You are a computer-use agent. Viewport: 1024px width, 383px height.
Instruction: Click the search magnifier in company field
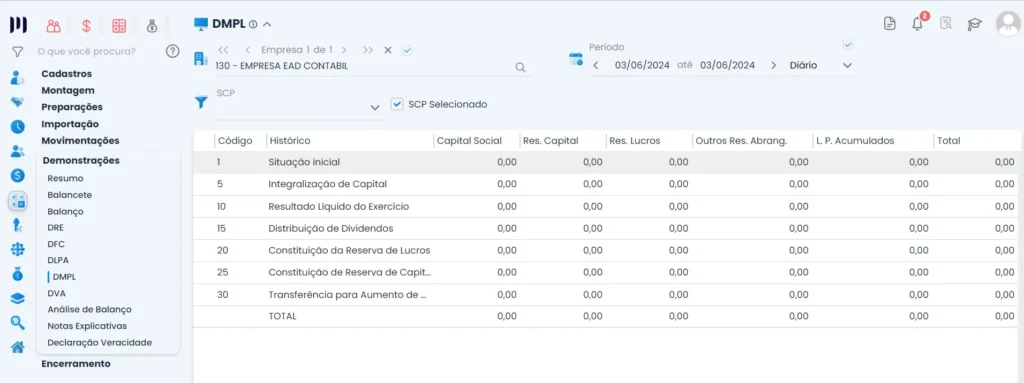point(520,67)
